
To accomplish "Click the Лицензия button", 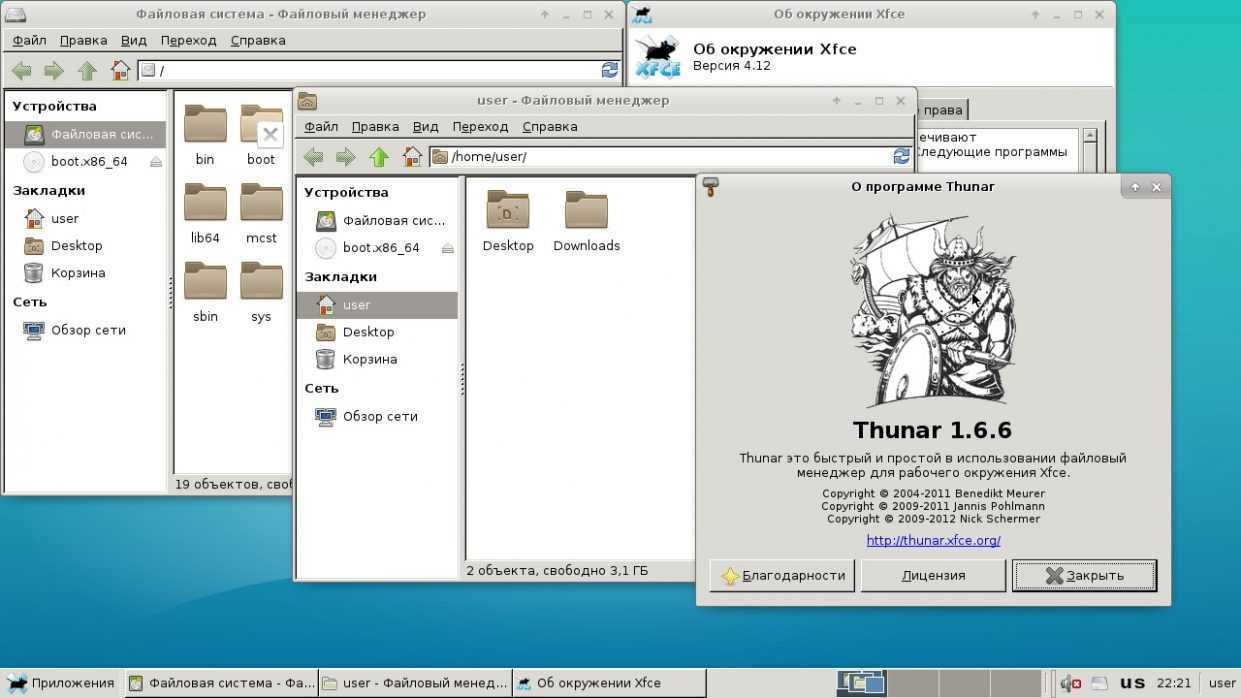I will point(933,575).
